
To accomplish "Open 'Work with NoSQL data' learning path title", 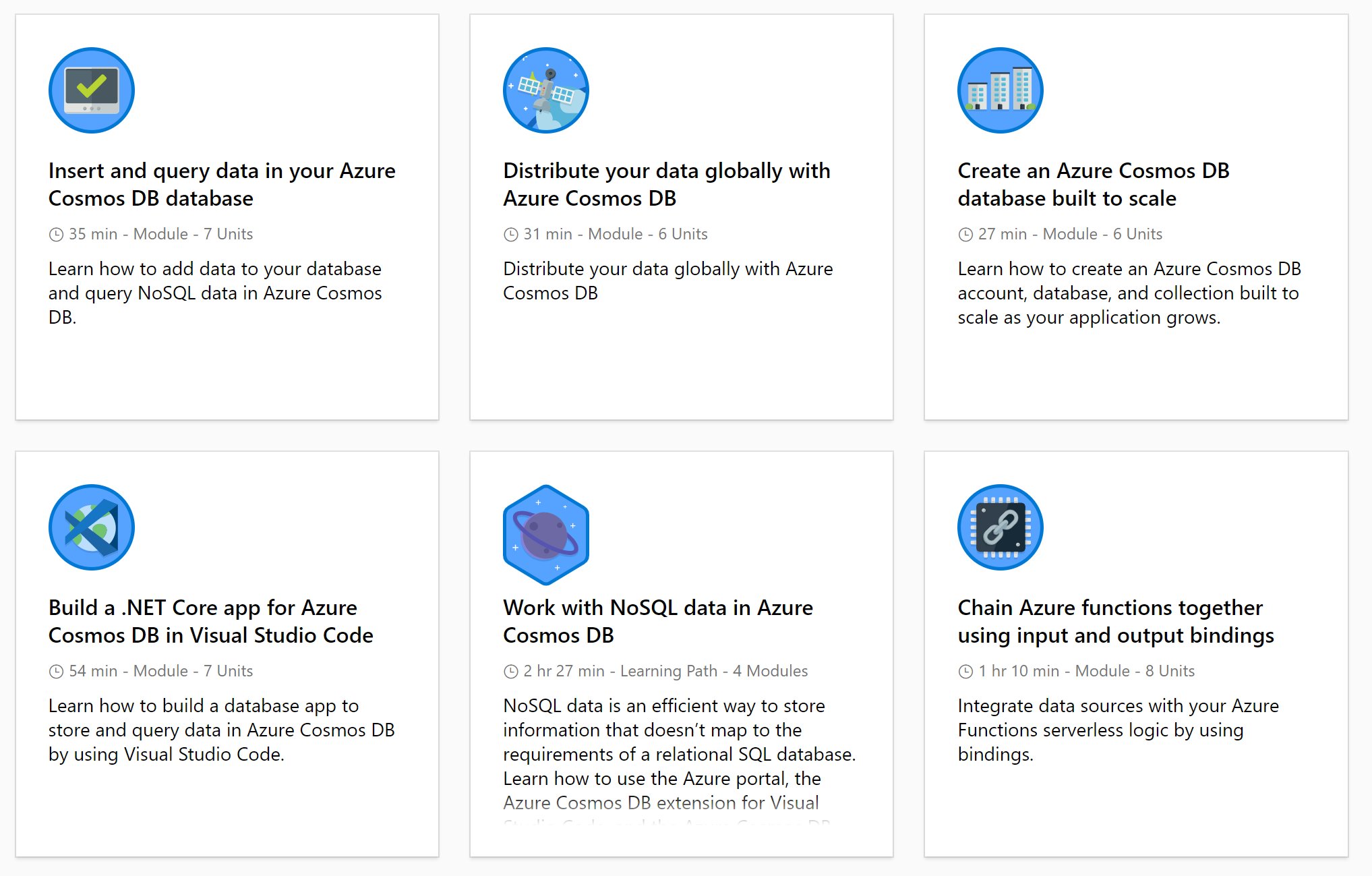I will tap(657, 621).
